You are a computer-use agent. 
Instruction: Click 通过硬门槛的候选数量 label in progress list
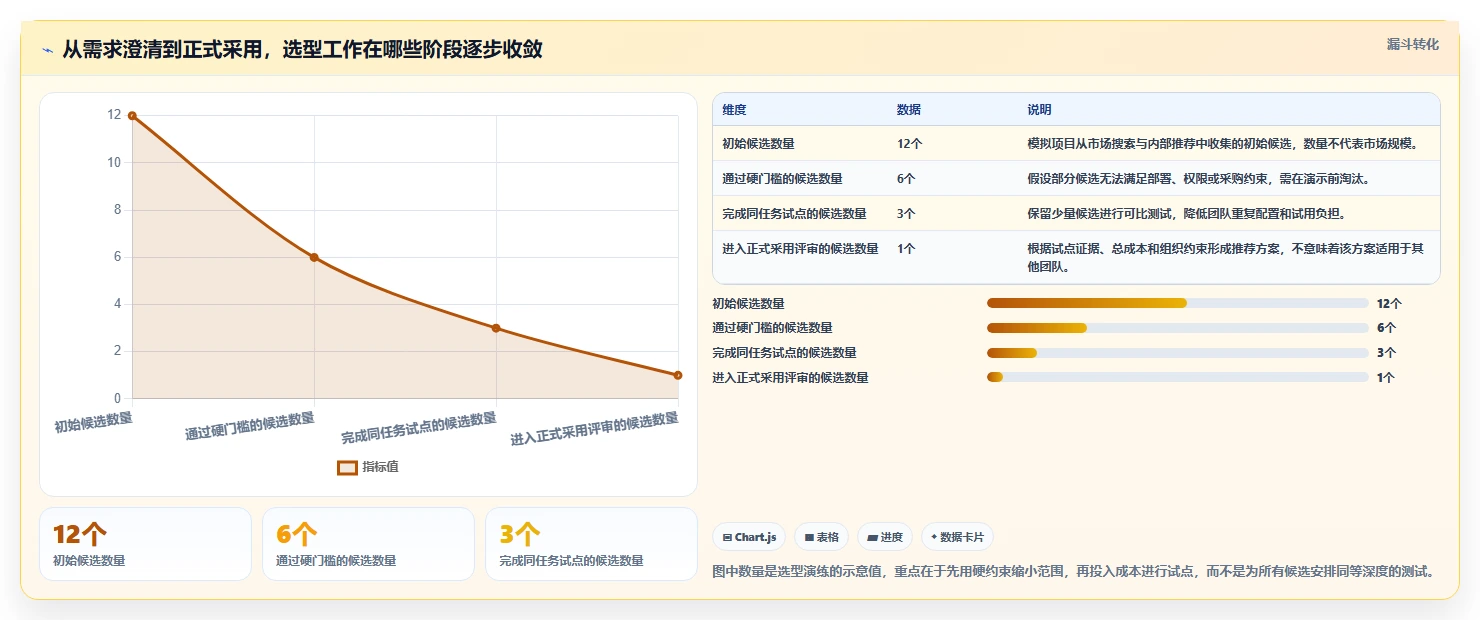(772, 328)
